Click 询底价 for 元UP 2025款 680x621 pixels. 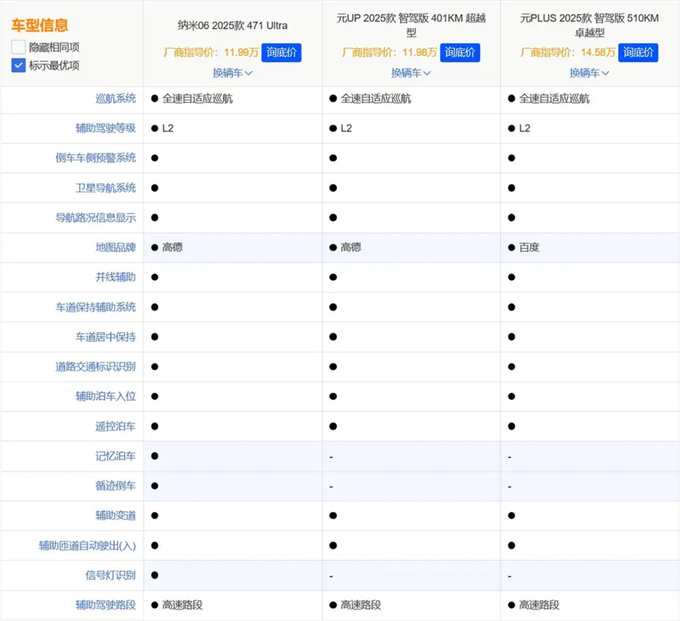[460, 52]
